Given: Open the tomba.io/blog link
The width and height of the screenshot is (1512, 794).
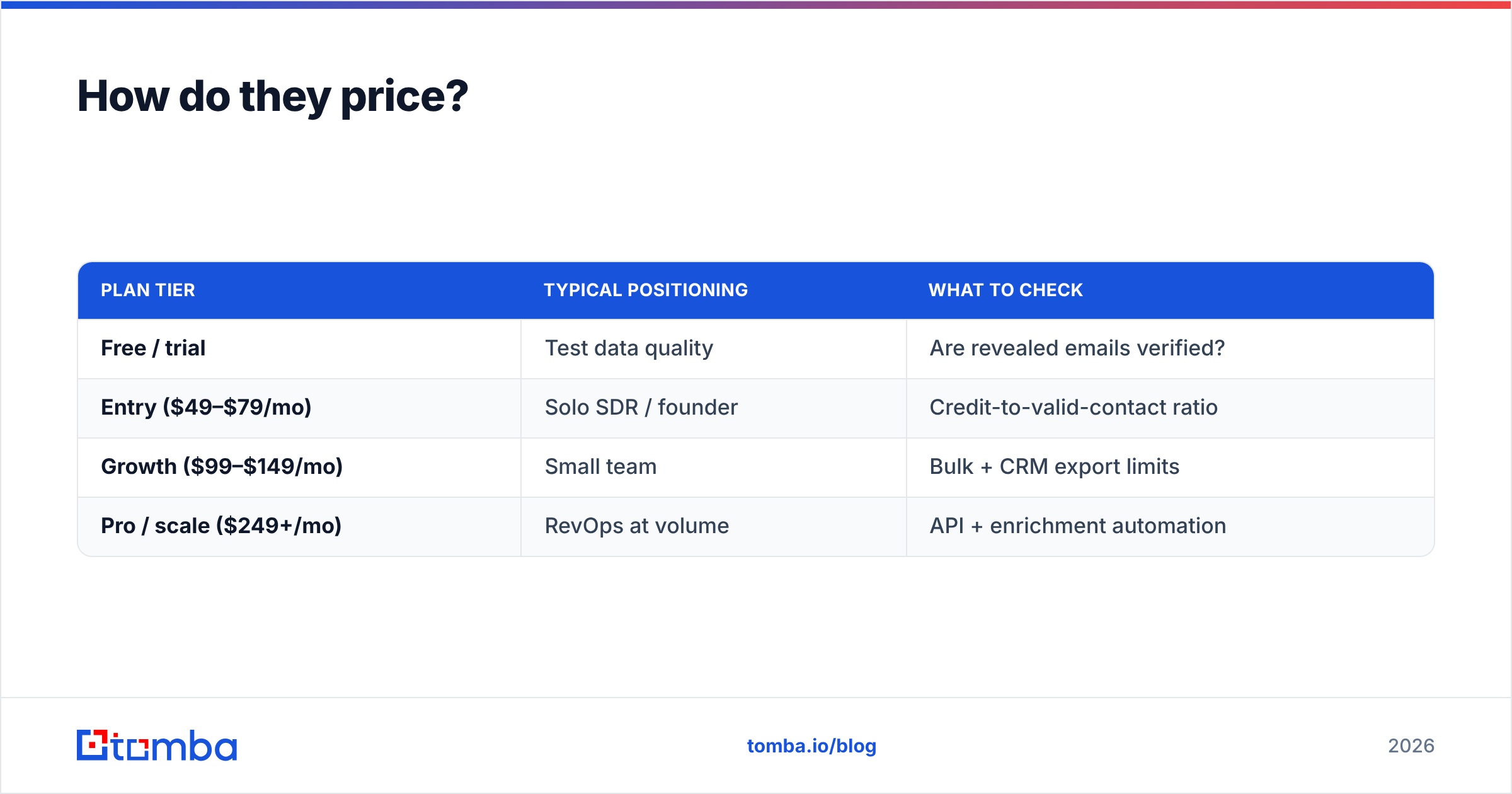Looking at the screenshot, I should [811, 746].
